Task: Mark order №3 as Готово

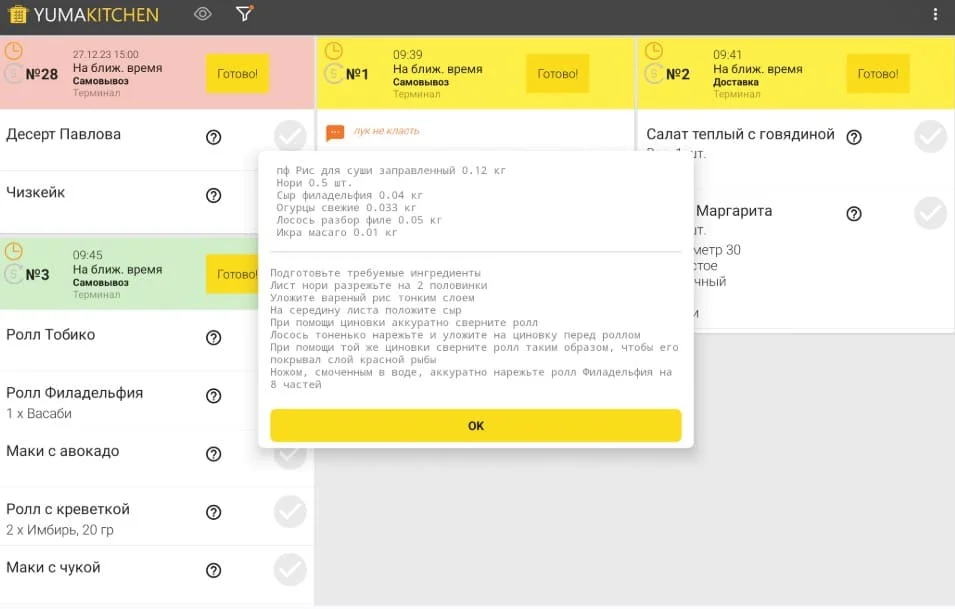Action: coord(232,274)
